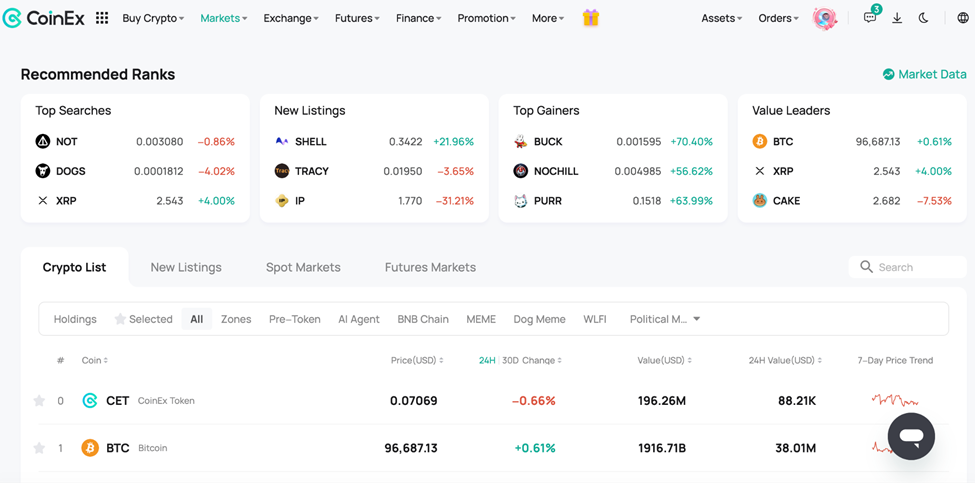Expand the Exchange menu
975x483 pixels.
[291, 18]
